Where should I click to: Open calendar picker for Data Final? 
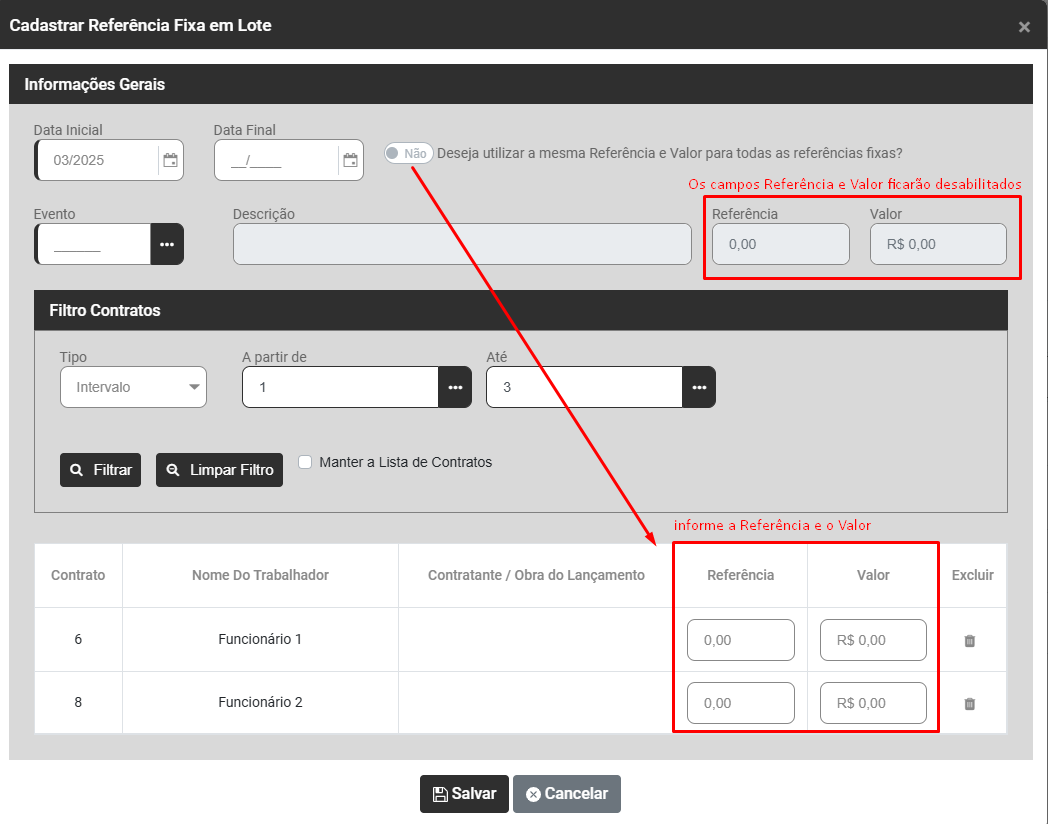click(x=350, y=160)
